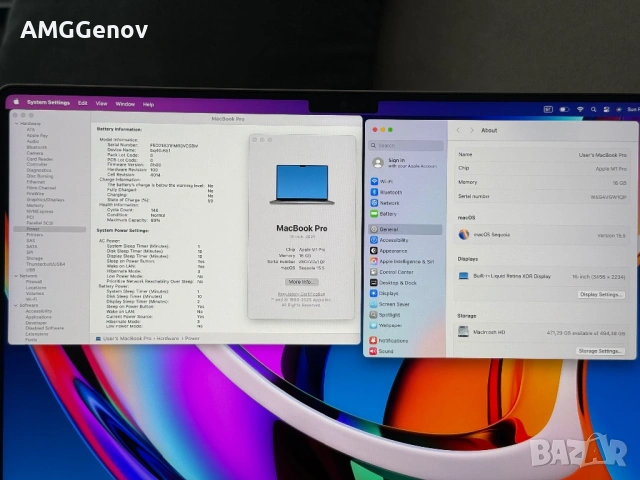
Task: Click the keyboard input source menu bar icon
Action: [x=548, y=109]
